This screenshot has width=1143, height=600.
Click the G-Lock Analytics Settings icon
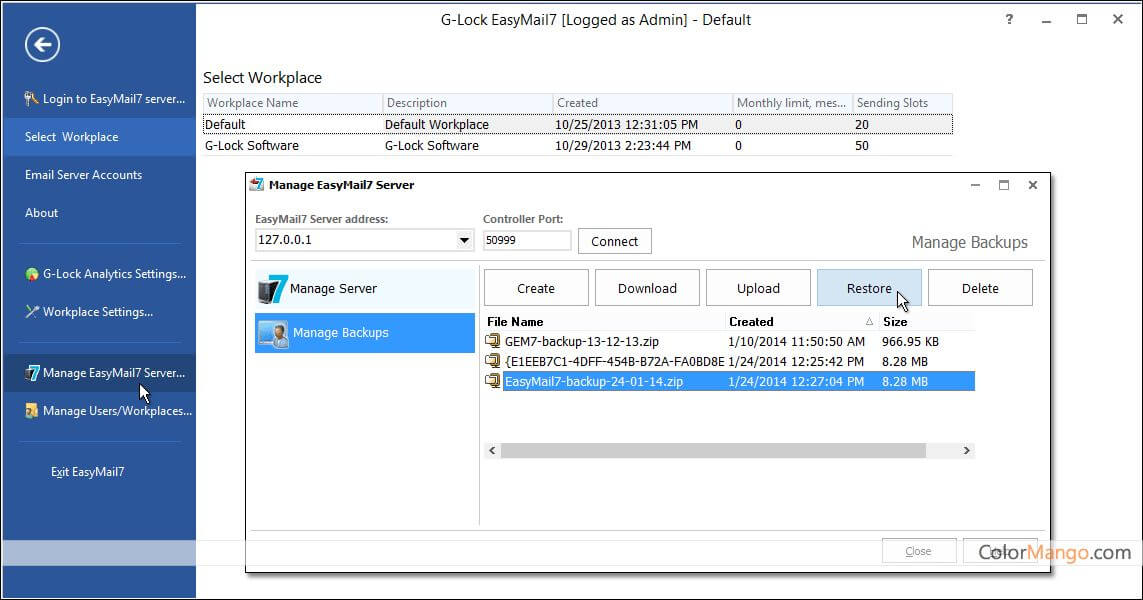pos(31,274)
